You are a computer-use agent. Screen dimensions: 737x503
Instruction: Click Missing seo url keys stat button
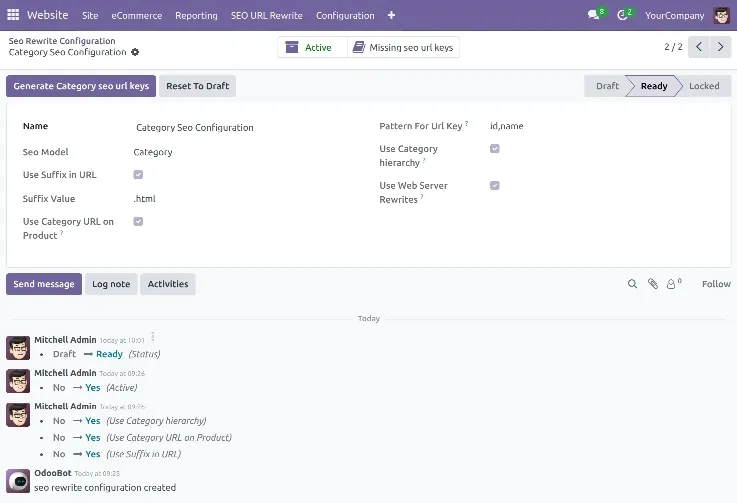coord(403,47)
